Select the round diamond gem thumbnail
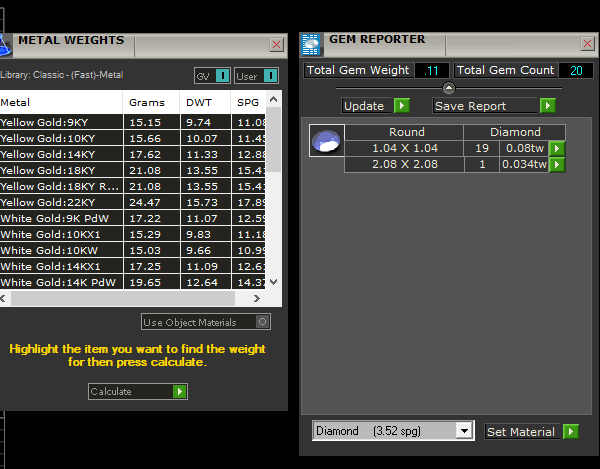The image size is (600, 469). coord(326,142)
